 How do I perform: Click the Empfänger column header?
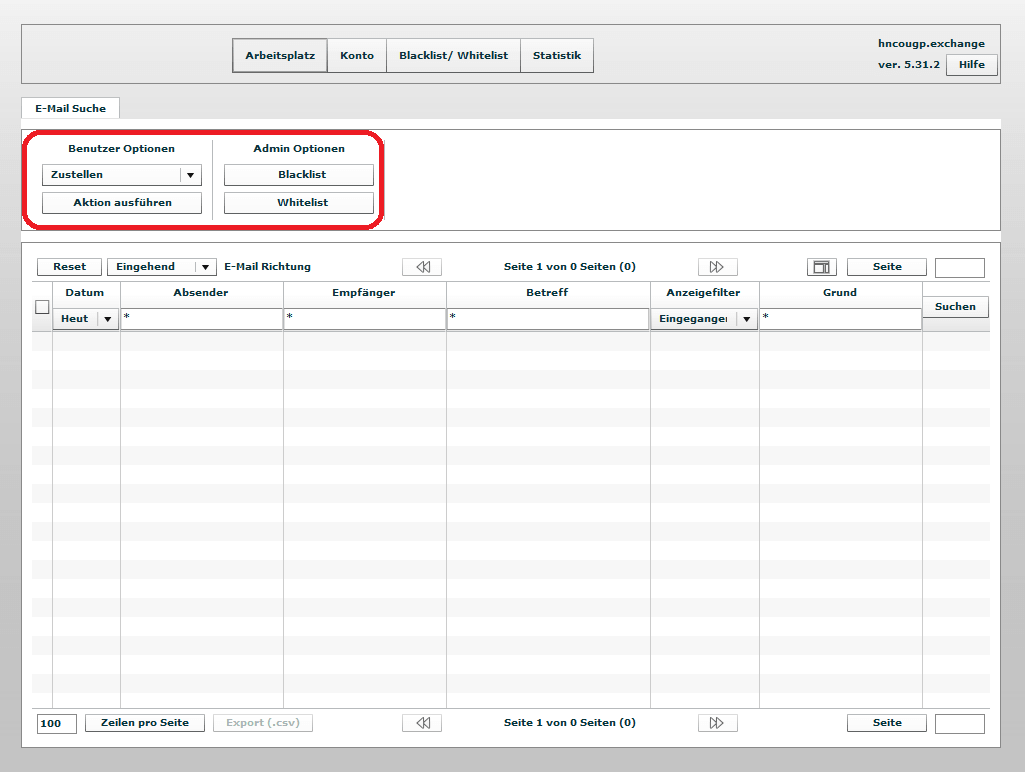click(363, 293)
